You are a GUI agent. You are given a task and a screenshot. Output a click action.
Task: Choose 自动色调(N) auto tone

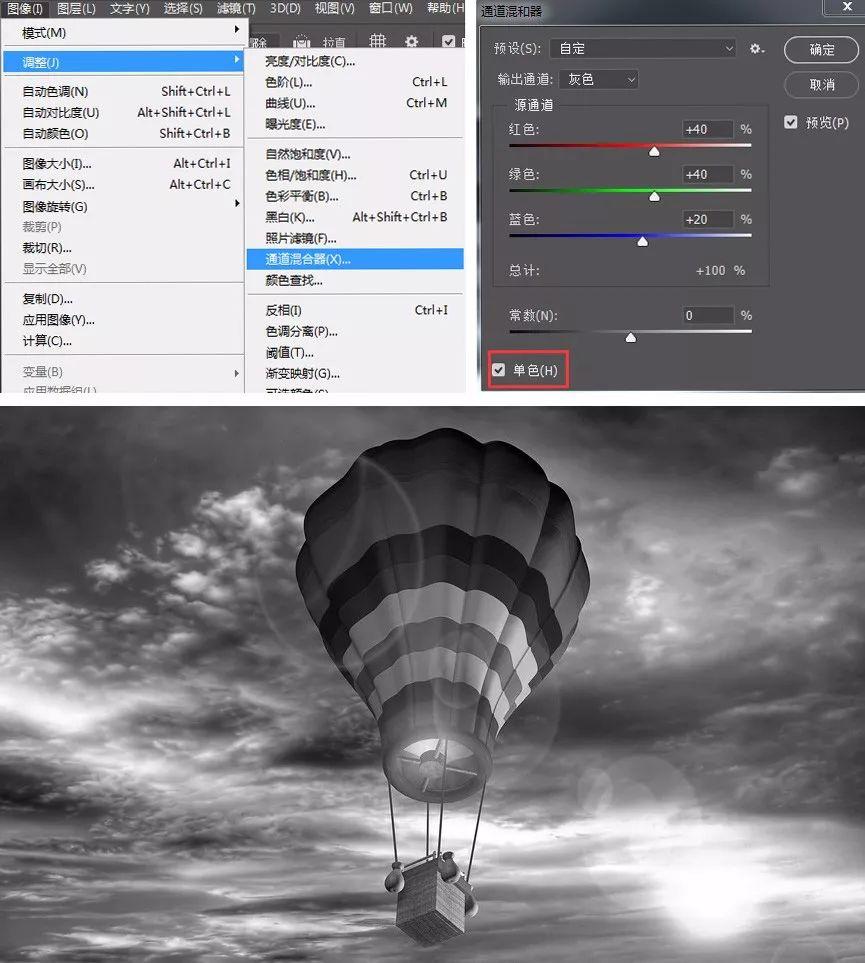click(124, 92)
